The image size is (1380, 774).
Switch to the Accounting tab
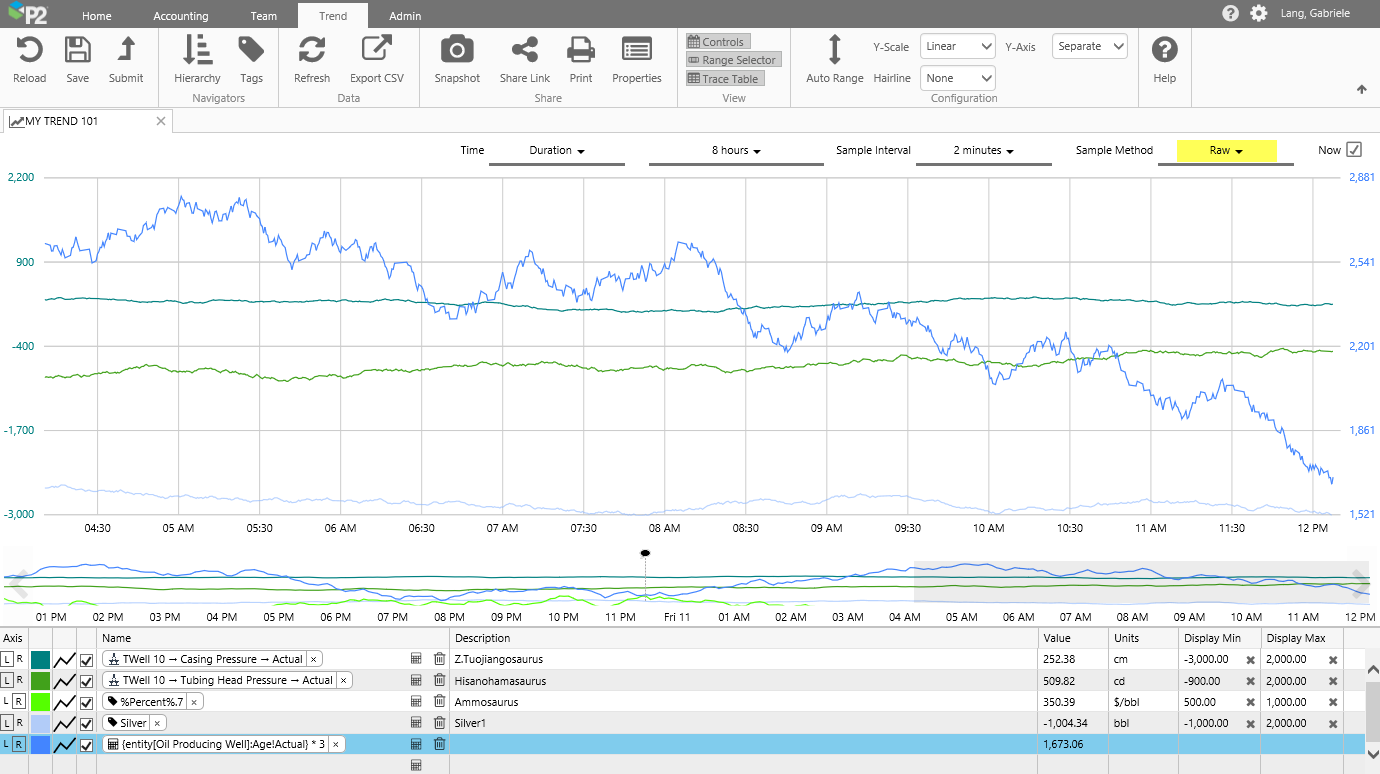tap(181, 16)
